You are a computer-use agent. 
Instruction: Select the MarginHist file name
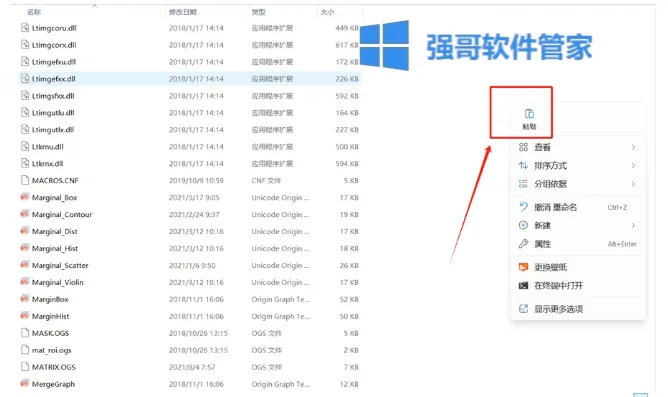50,316
